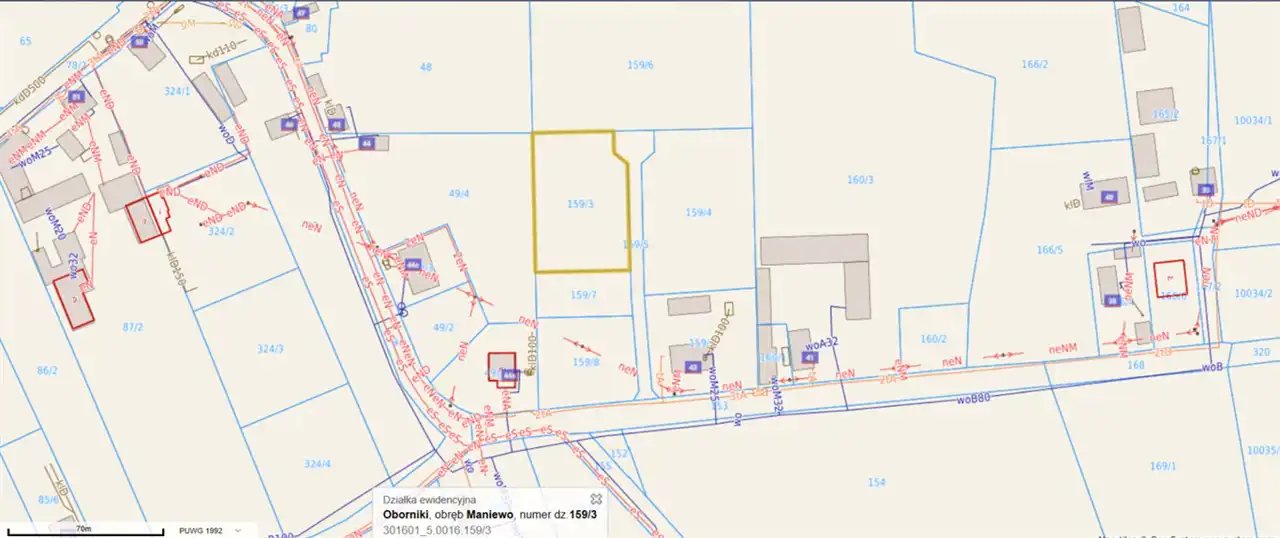The width and height of the screenshot is (1280, 538).
Task: Select address marker 41 by the road
Action: (x=809, y=357)
